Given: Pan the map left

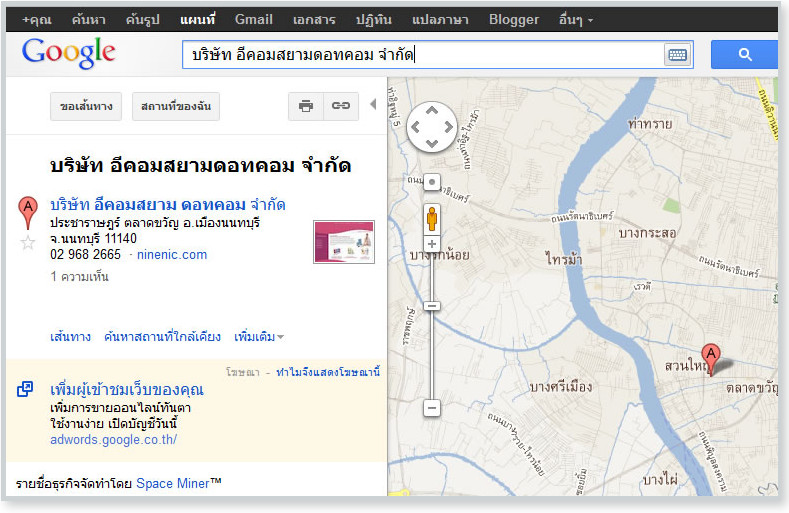Looking at the screenshot, I should click(x=415, y=127).
